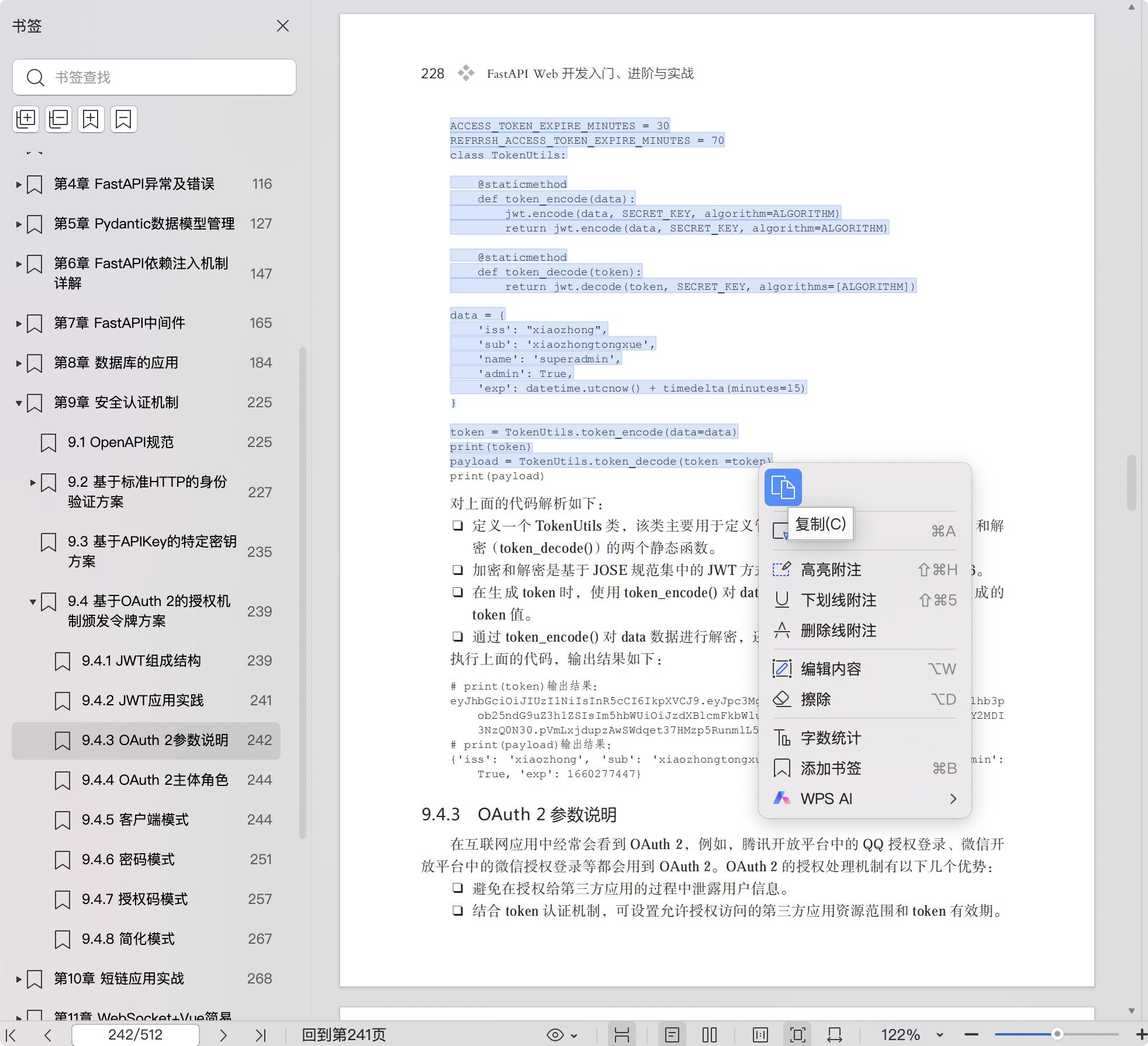1148x1046 pixels.
Task: Click page number 225 beside 第9章
Action: (x=260, y=403)
